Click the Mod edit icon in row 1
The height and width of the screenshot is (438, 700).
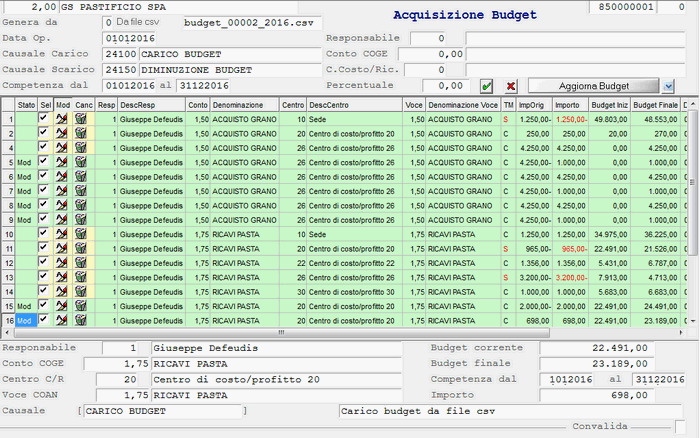(62, 119)
